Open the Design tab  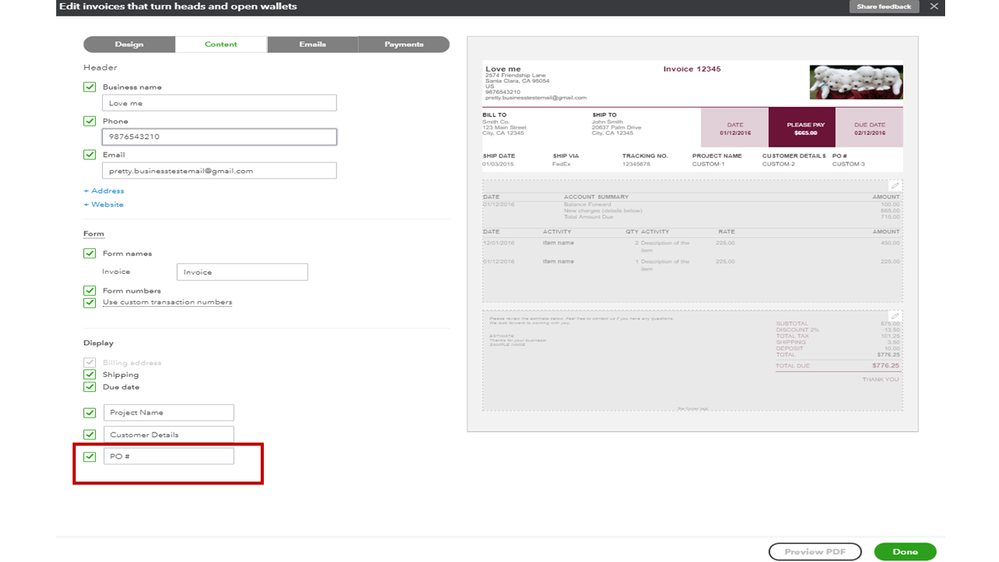click(x=129, y=44)
